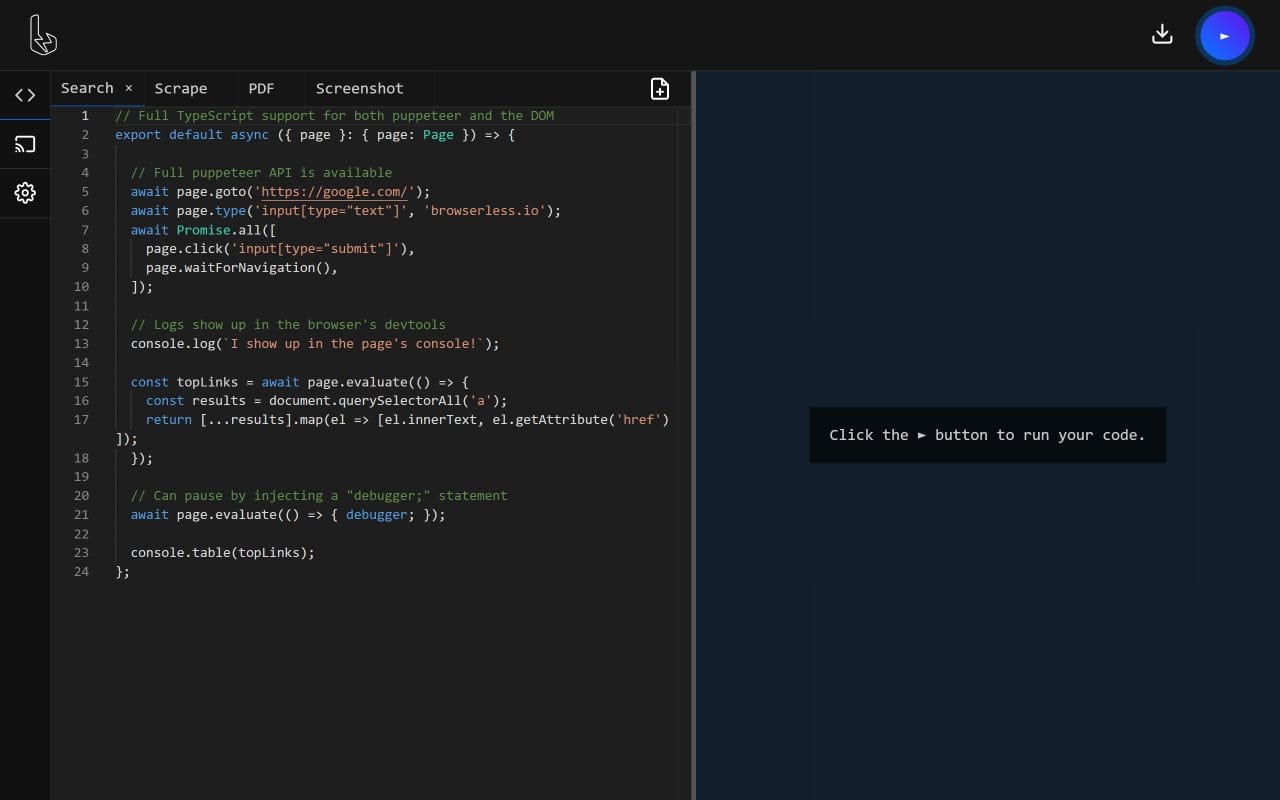Create a new session with the add-document icon
Viewport: 1280px width, 800px height.
pyautogui.click(x=660, y=89)
